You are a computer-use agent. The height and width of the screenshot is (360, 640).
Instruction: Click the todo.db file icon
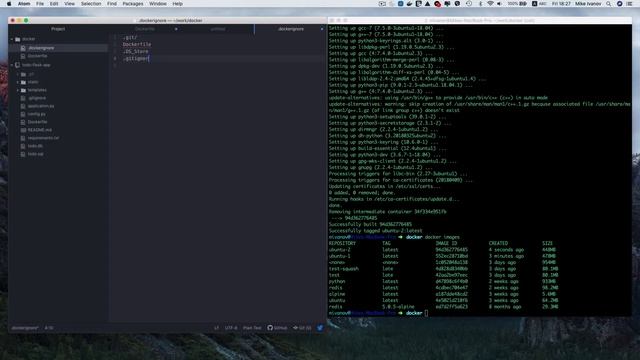(x=23, y=146)
